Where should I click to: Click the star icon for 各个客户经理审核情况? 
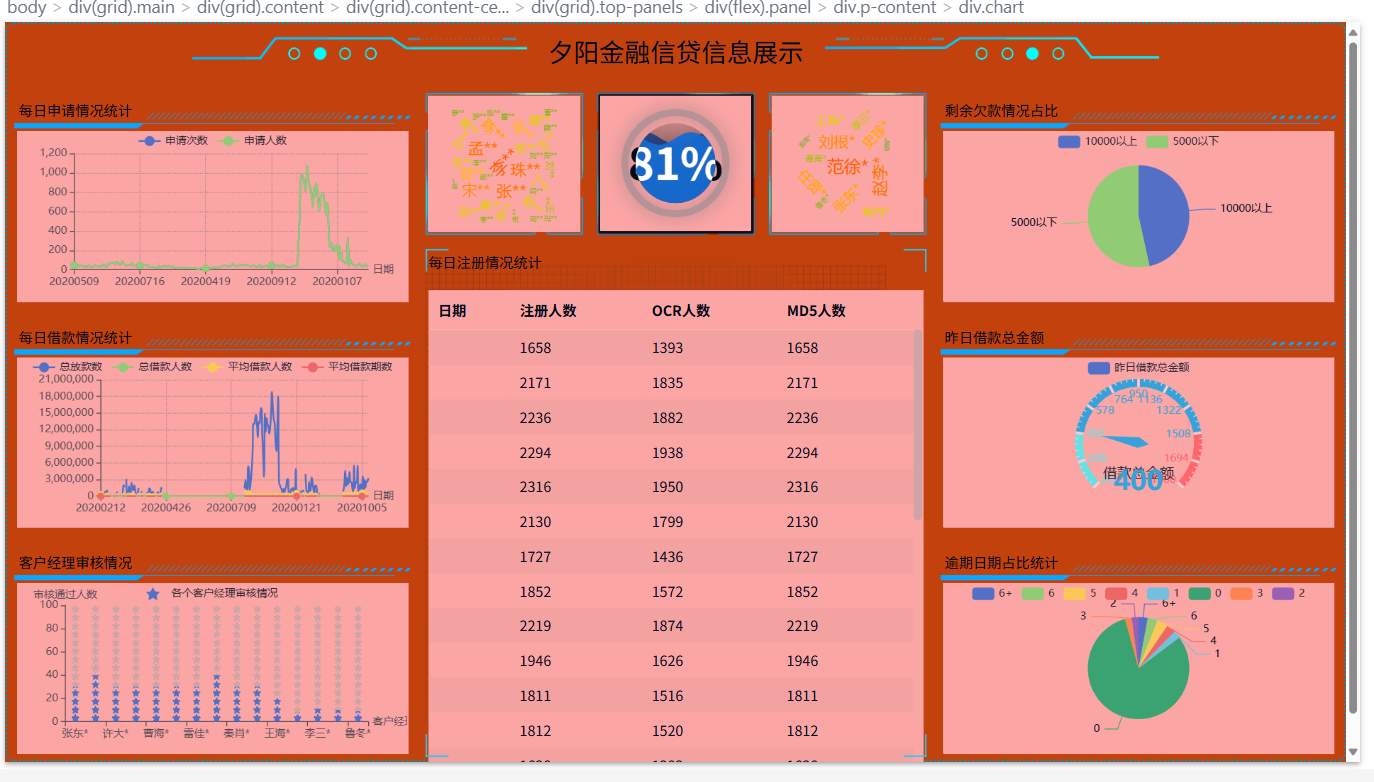tap(153, 594)
